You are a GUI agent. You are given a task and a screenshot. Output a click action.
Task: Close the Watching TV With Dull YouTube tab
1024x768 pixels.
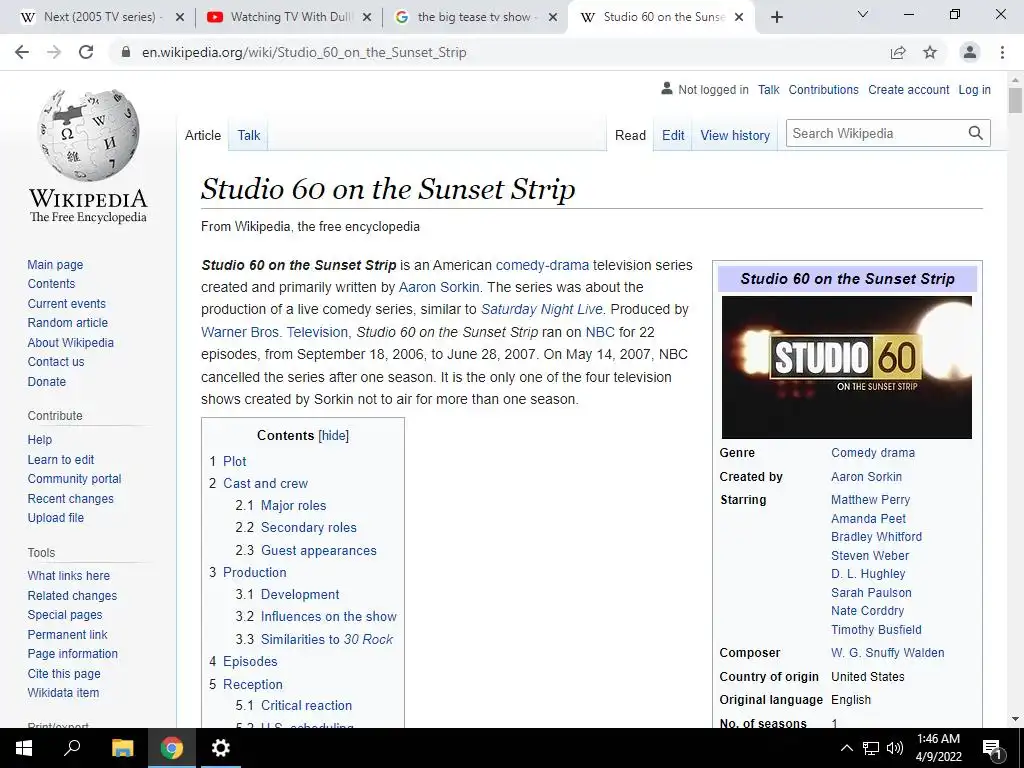tap(367, 17)
